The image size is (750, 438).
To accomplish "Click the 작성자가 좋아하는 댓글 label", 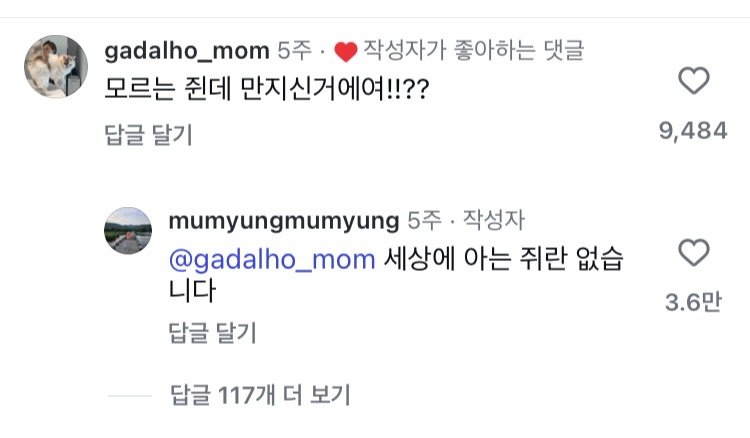I will tap(475, 50).
